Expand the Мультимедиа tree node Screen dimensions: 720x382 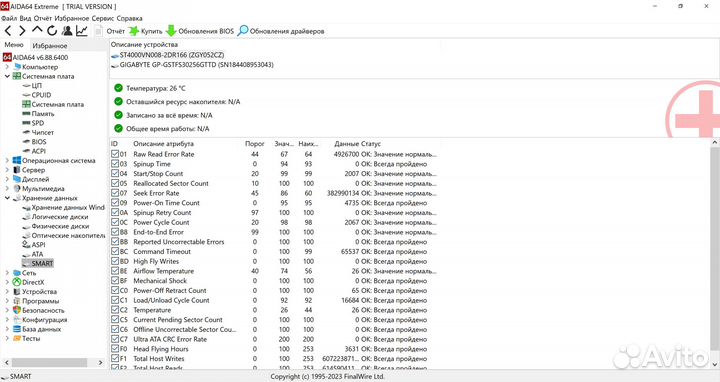click(7, 189)
